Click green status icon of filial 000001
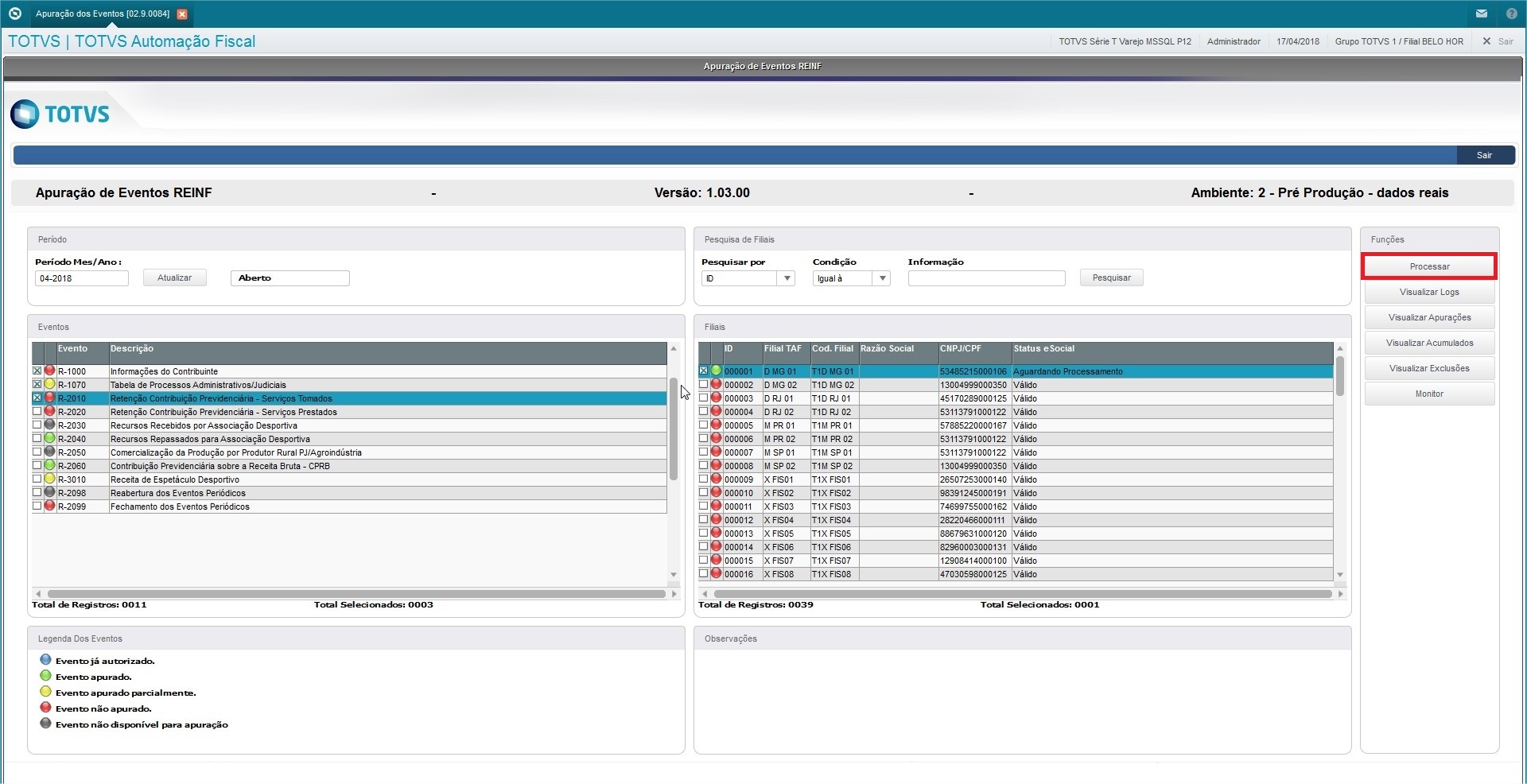Screen dimensions: 1527x784 [x=716, y=371]
